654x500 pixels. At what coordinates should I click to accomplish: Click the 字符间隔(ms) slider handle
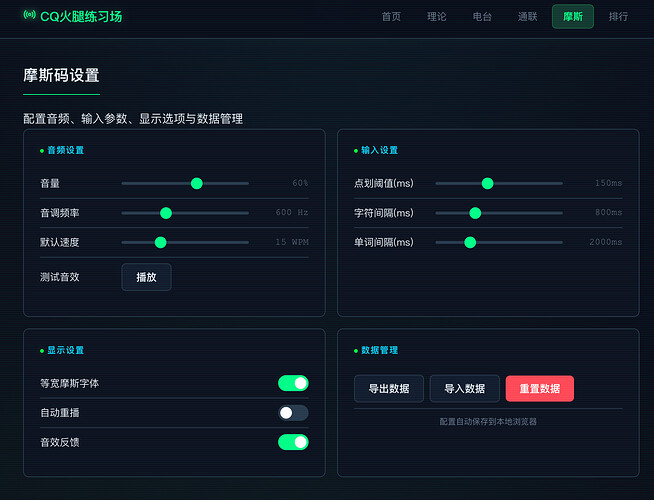click(475, 213)
